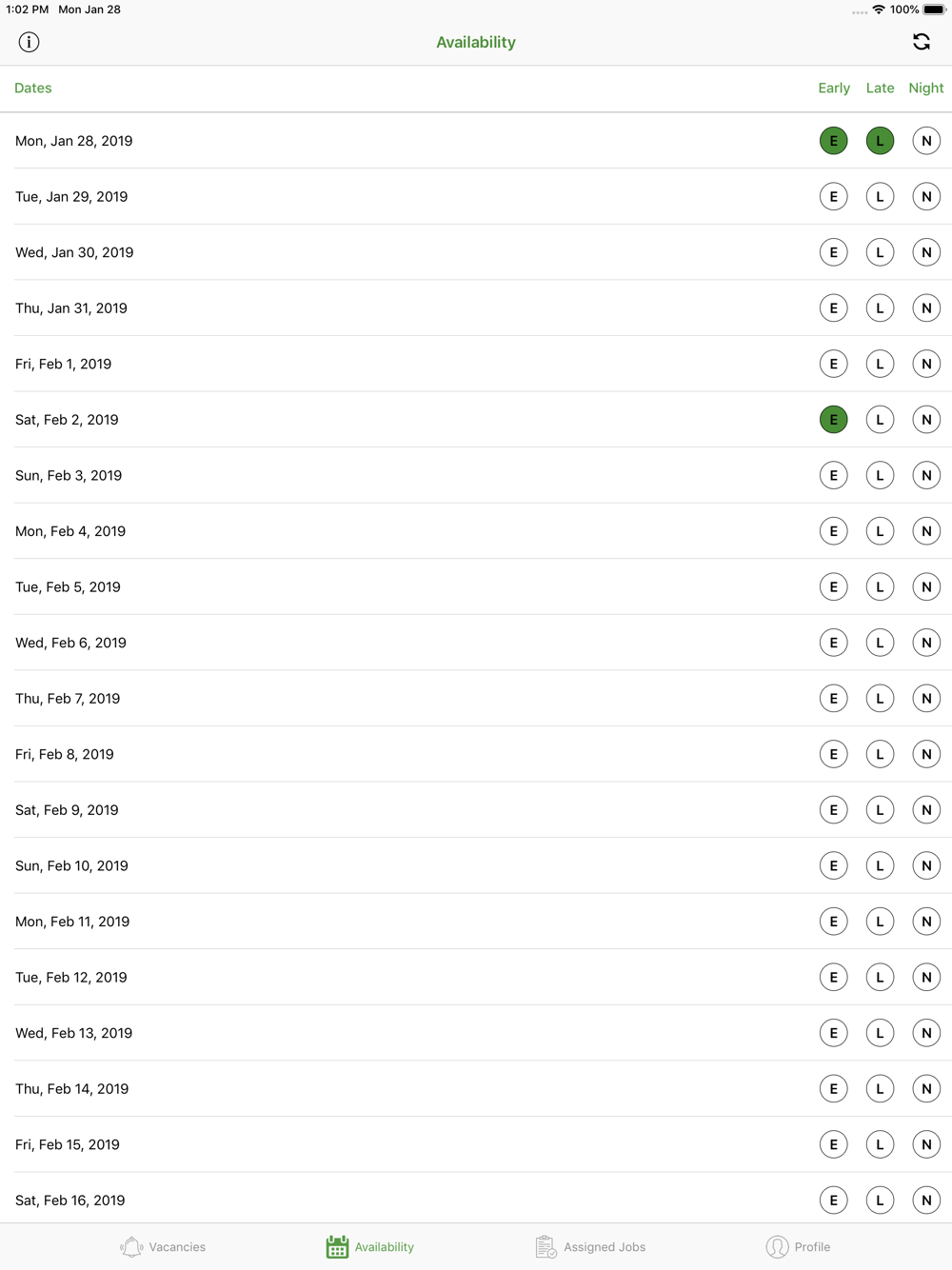Screen dimensions: 952x1270
Task: Open the Vacancies bell icon tab
Action: 131,1246
